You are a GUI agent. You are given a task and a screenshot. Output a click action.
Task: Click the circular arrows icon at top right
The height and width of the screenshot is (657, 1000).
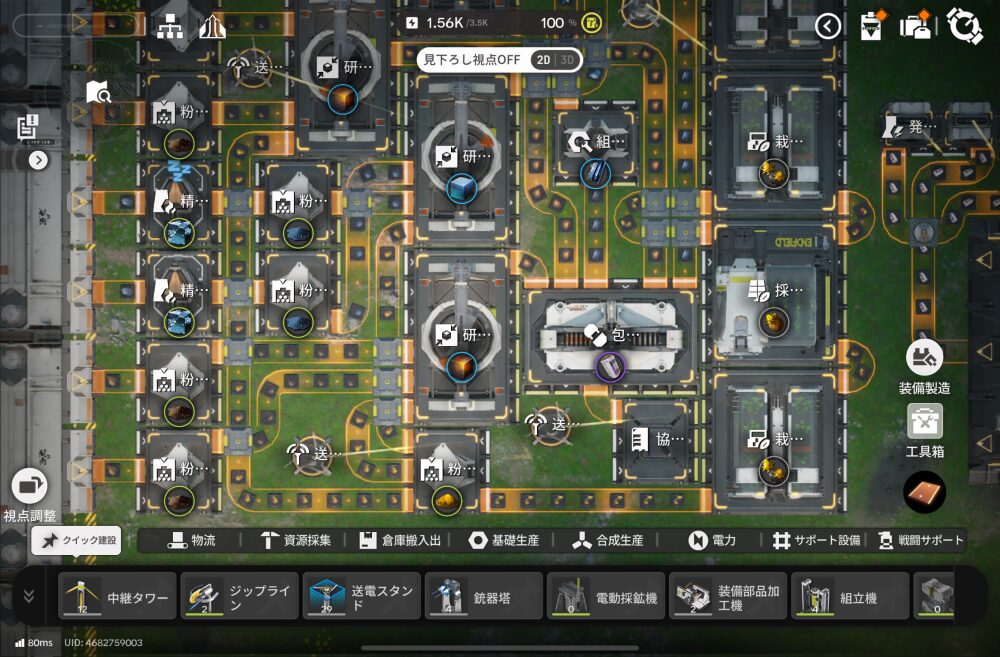point(964,27)
